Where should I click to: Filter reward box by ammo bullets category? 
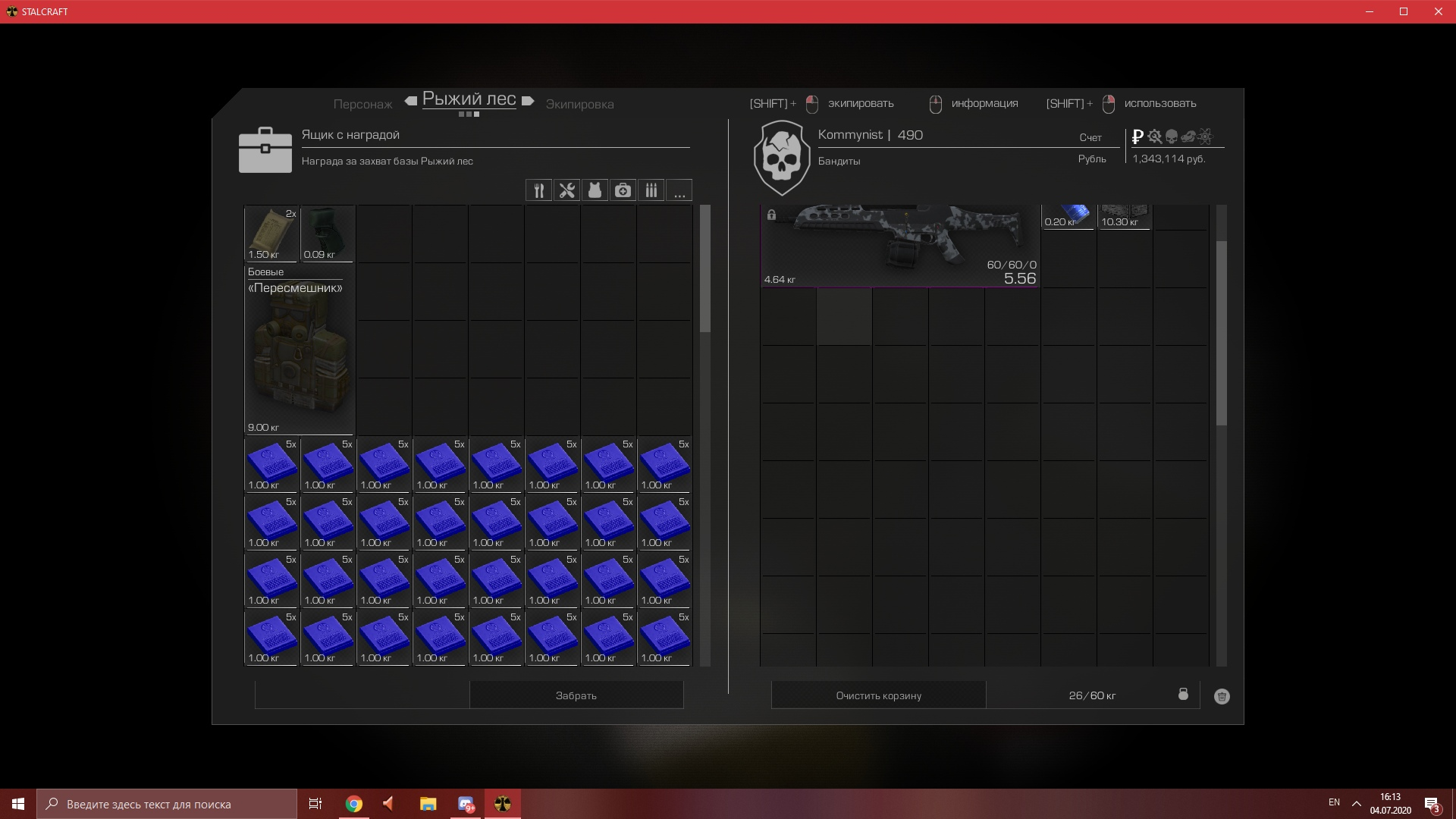click(x=651, y=190)
